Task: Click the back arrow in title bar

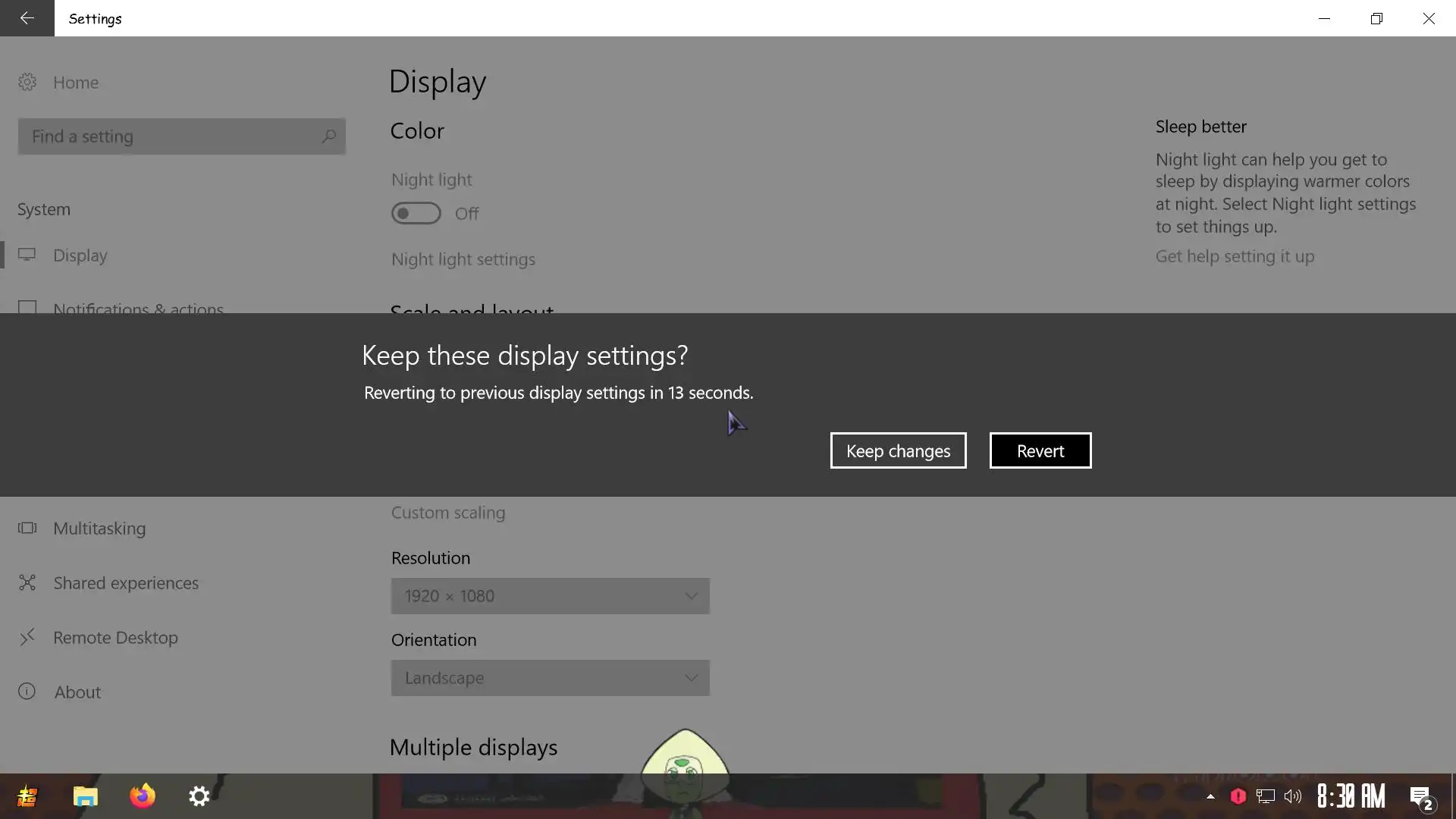Action: coord(27,18)
